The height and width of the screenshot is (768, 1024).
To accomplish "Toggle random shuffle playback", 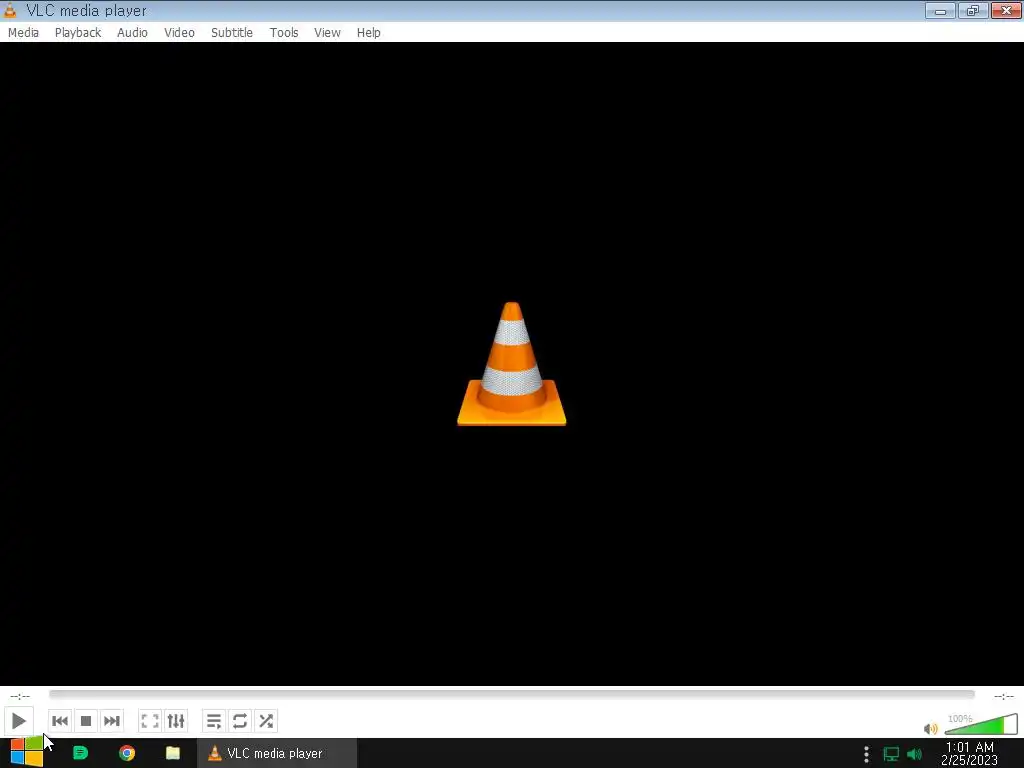I will click(266, 721).
